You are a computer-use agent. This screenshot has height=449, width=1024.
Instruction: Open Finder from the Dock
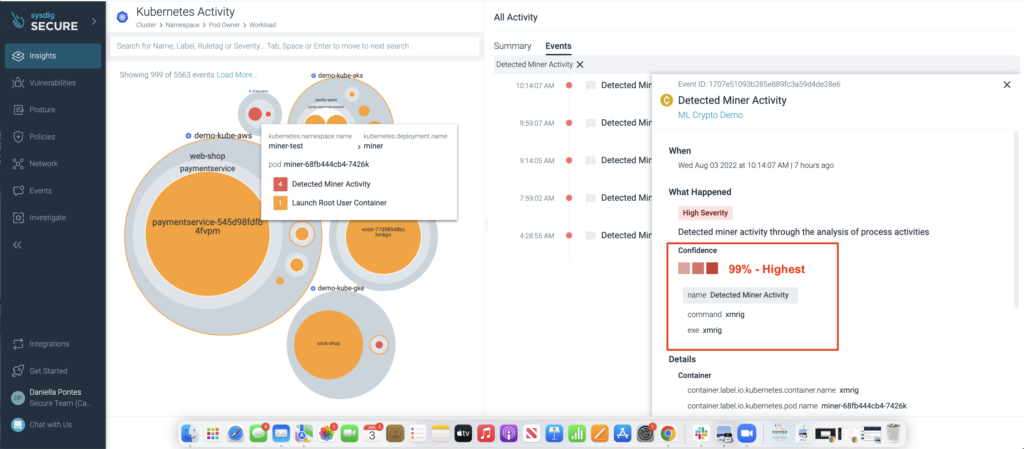(x=190, y=432)
